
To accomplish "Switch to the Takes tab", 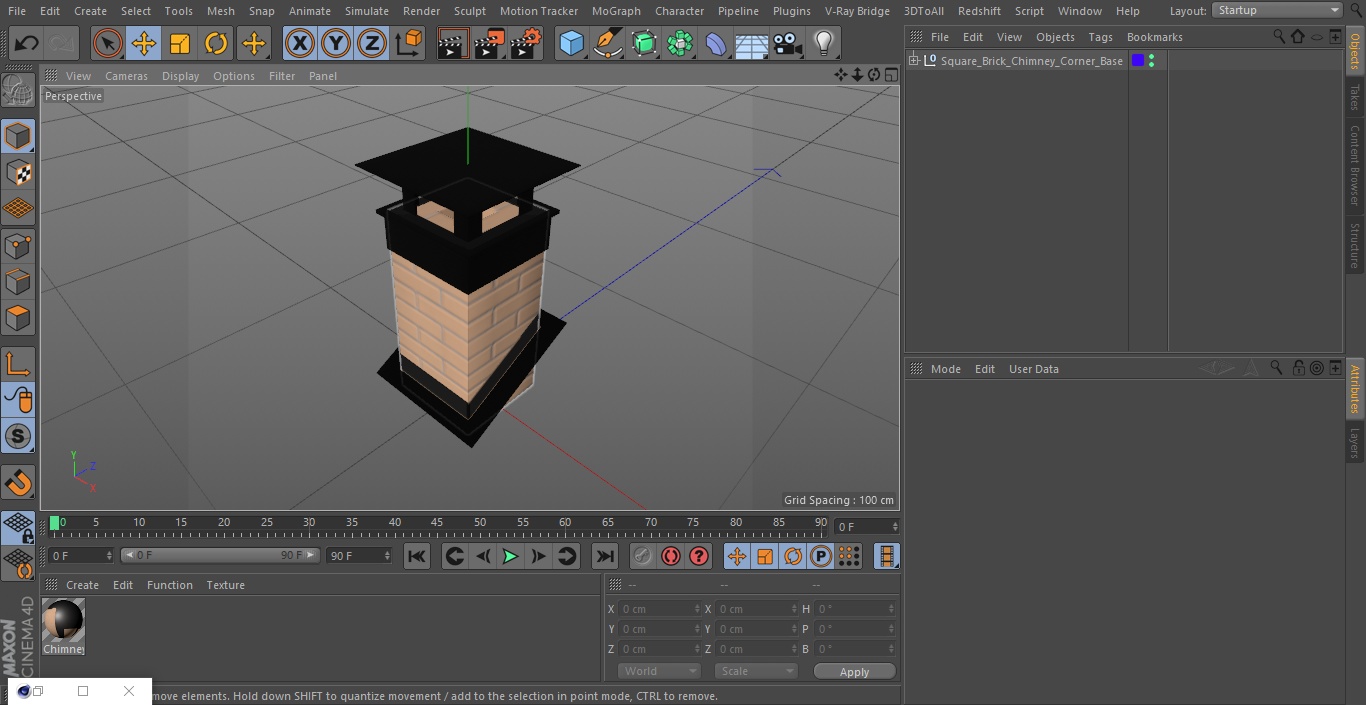I will coord(1355,97).
